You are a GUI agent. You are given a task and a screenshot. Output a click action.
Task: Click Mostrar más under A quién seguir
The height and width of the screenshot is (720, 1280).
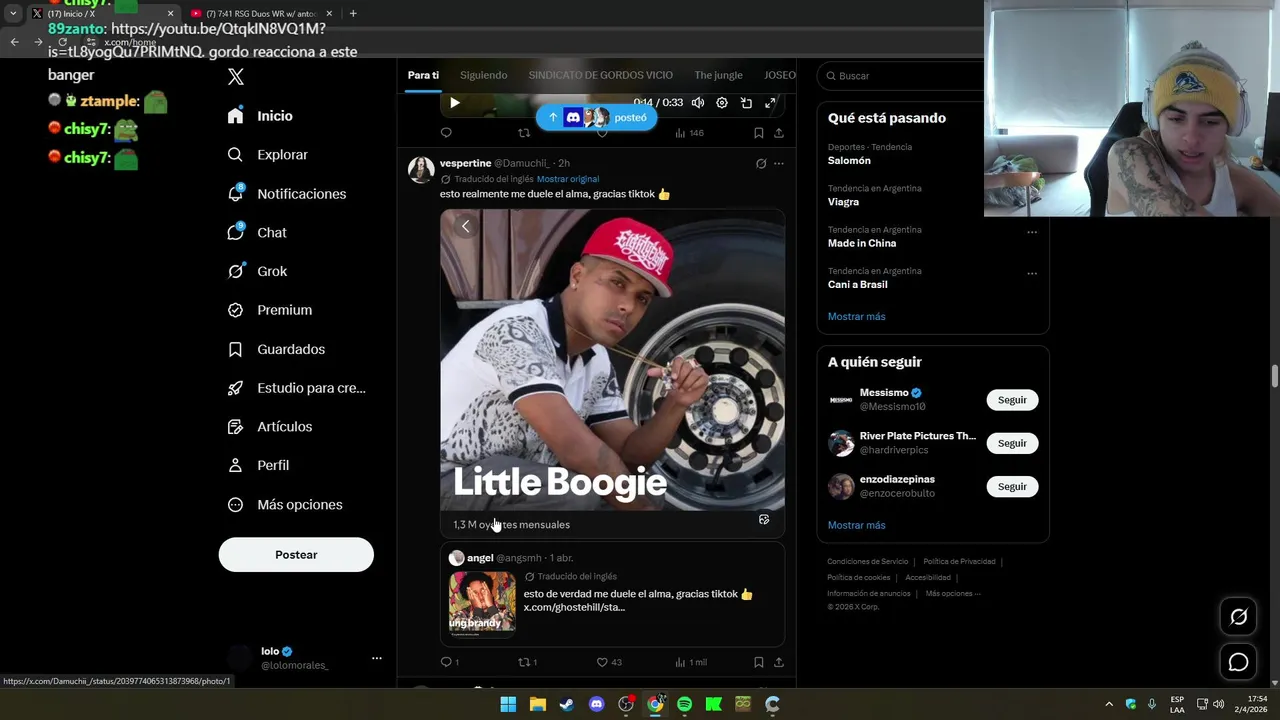[x=857, y=525]
